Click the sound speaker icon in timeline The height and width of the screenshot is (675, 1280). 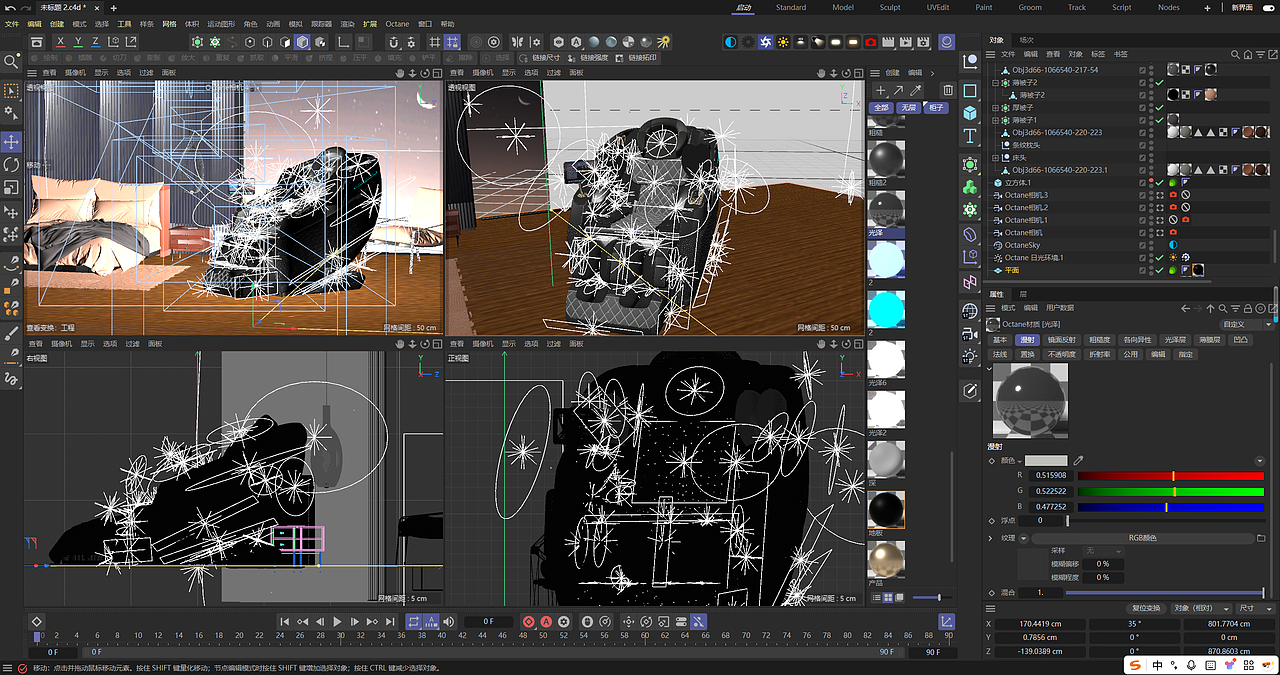pos(449,622)
